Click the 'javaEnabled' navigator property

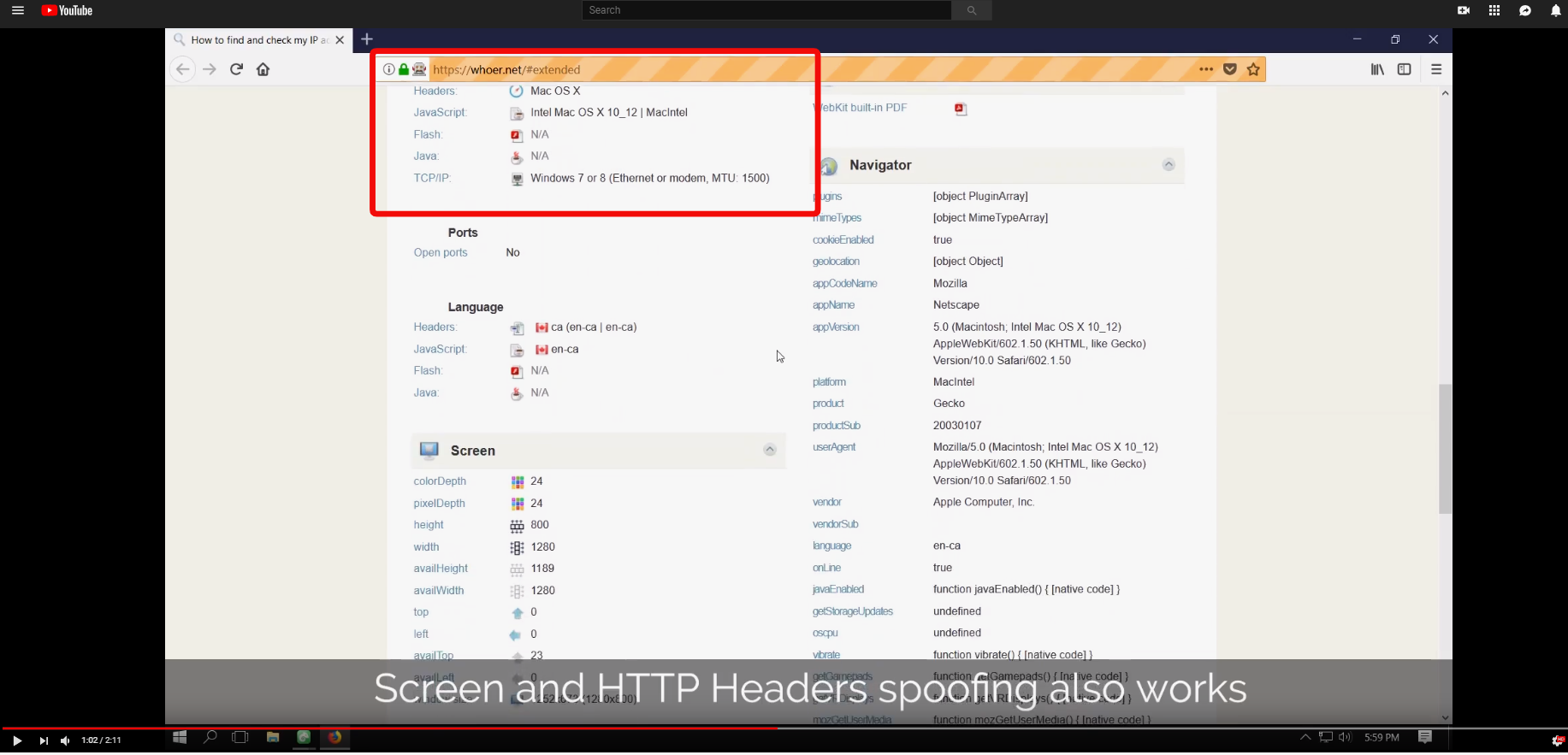838,589
